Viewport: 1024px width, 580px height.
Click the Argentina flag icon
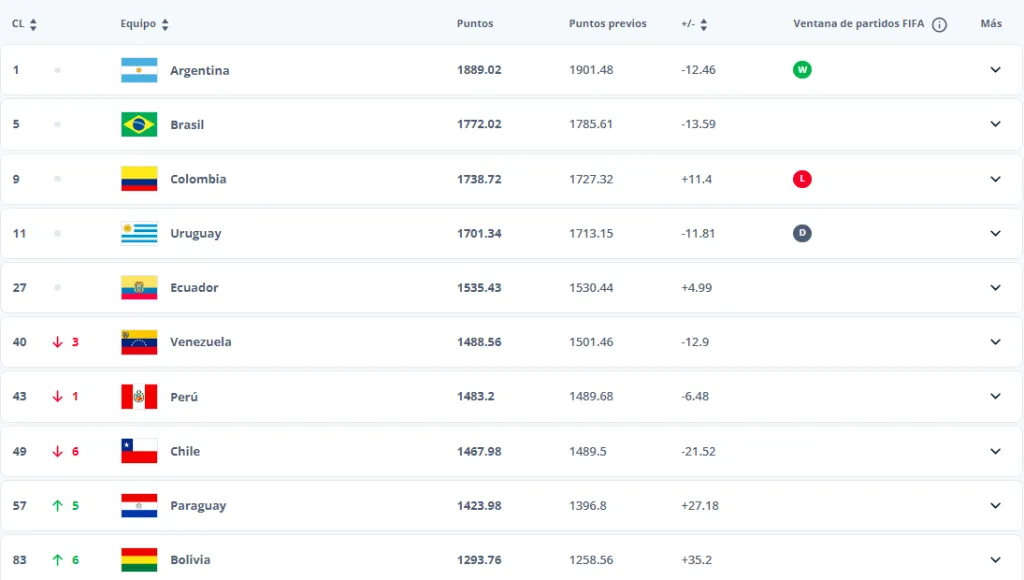[138, 70]
